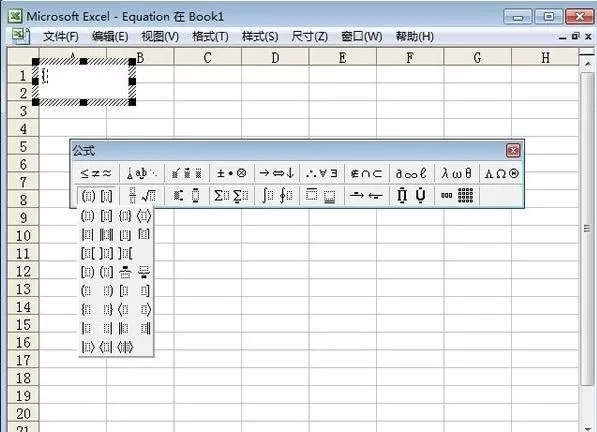Insert square brackets template from palette list
Viewport: 597px width, 432px height.
pos(106,216)
